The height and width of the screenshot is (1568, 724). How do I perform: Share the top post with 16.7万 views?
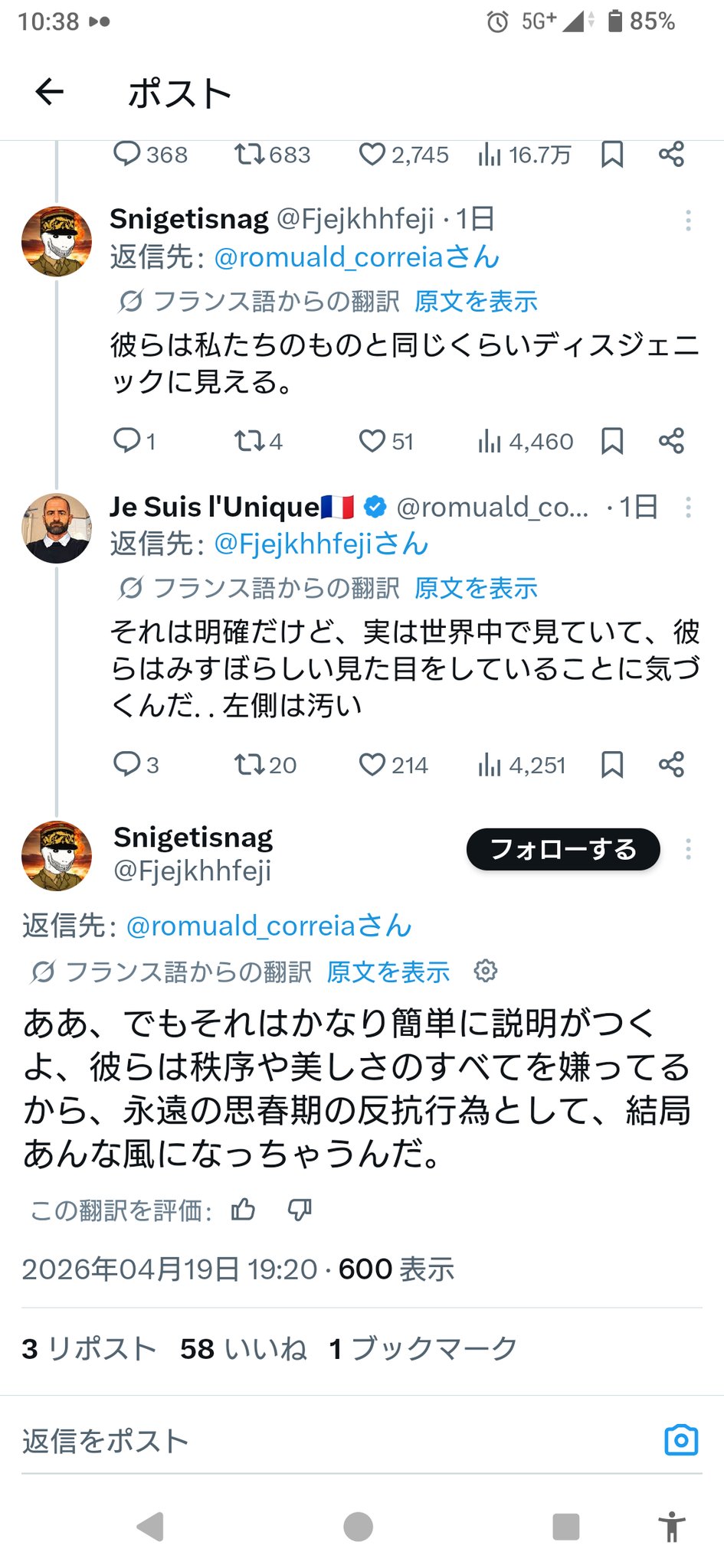[x=671, y=155]
